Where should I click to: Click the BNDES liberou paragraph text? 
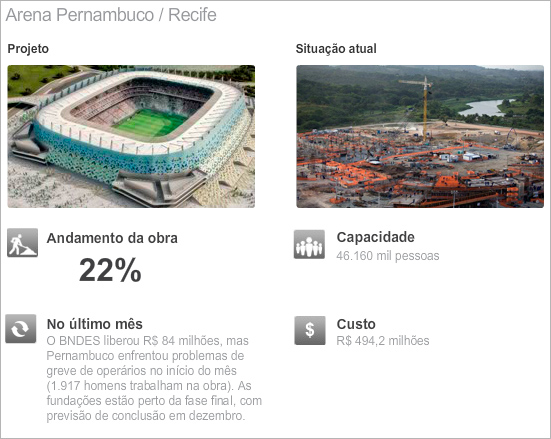point(154,378)
